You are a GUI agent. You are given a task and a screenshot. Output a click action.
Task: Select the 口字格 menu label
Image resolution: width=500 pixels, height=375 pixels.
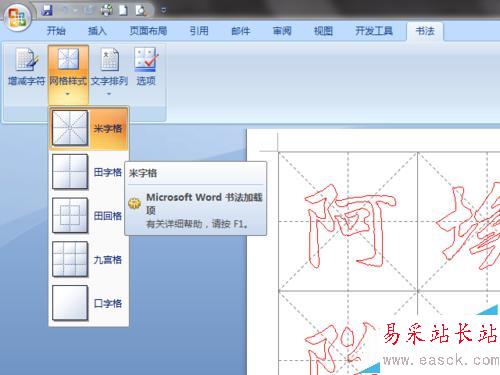(x=108, y=303)
